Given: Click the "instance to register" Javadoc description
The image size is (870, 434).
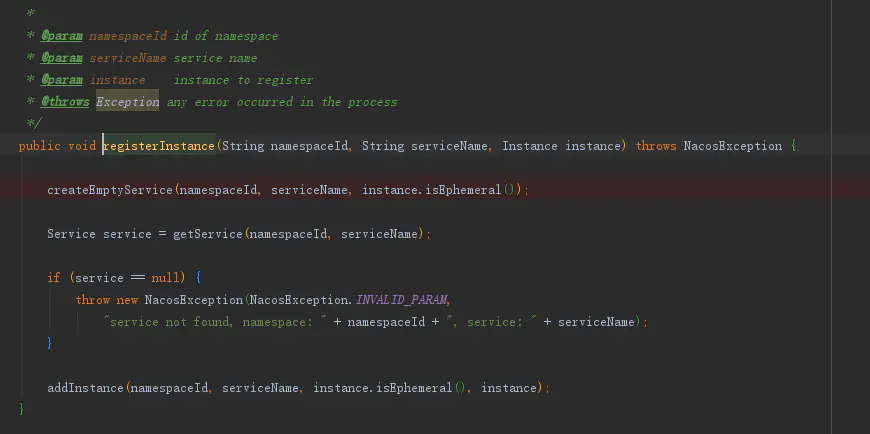Looking at the screenshot, I should (243, 80).
